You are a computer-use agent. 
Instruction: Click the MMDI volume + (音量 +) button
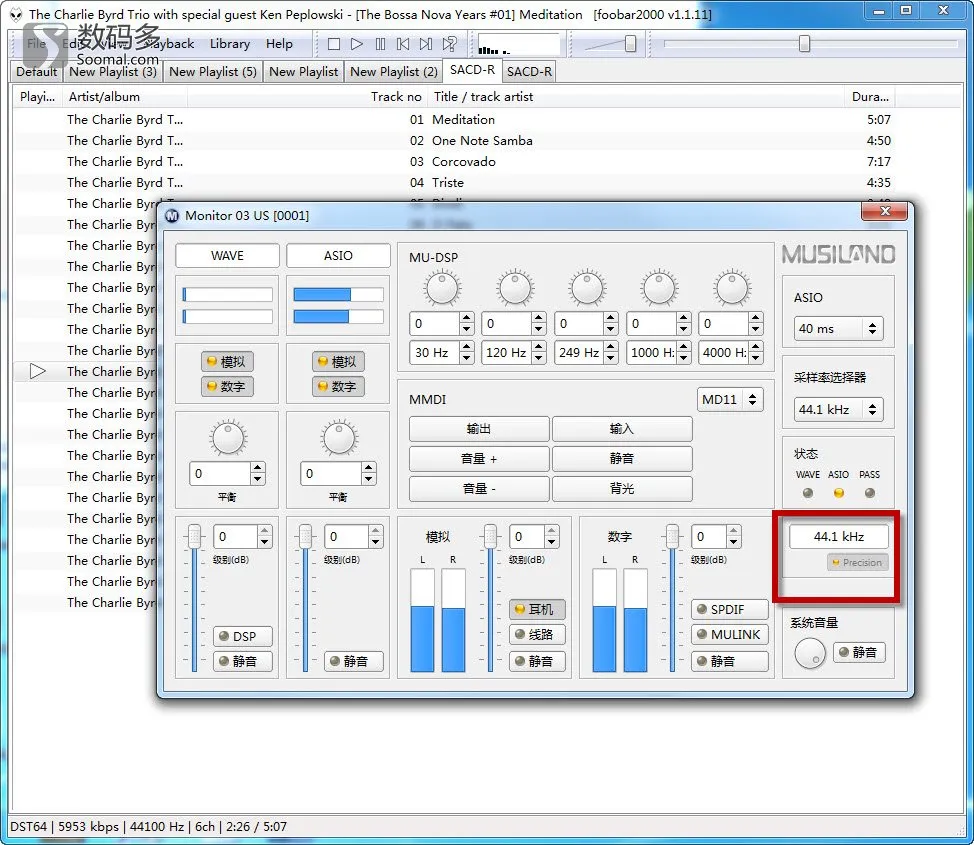click(479, 459)
